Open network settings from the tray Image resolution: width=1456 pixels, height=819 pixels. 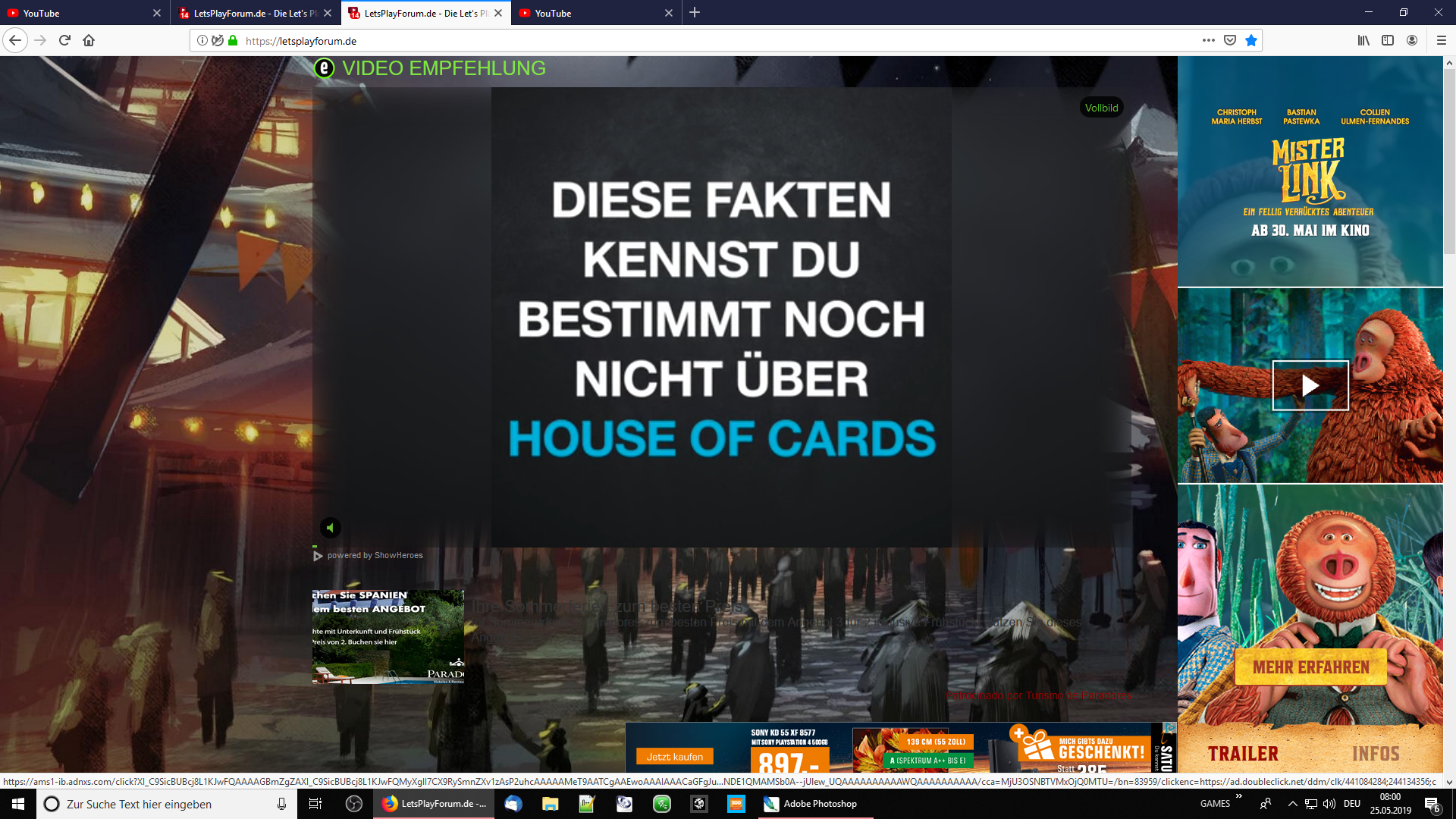pyautogui.click(x=1310, y=804)
